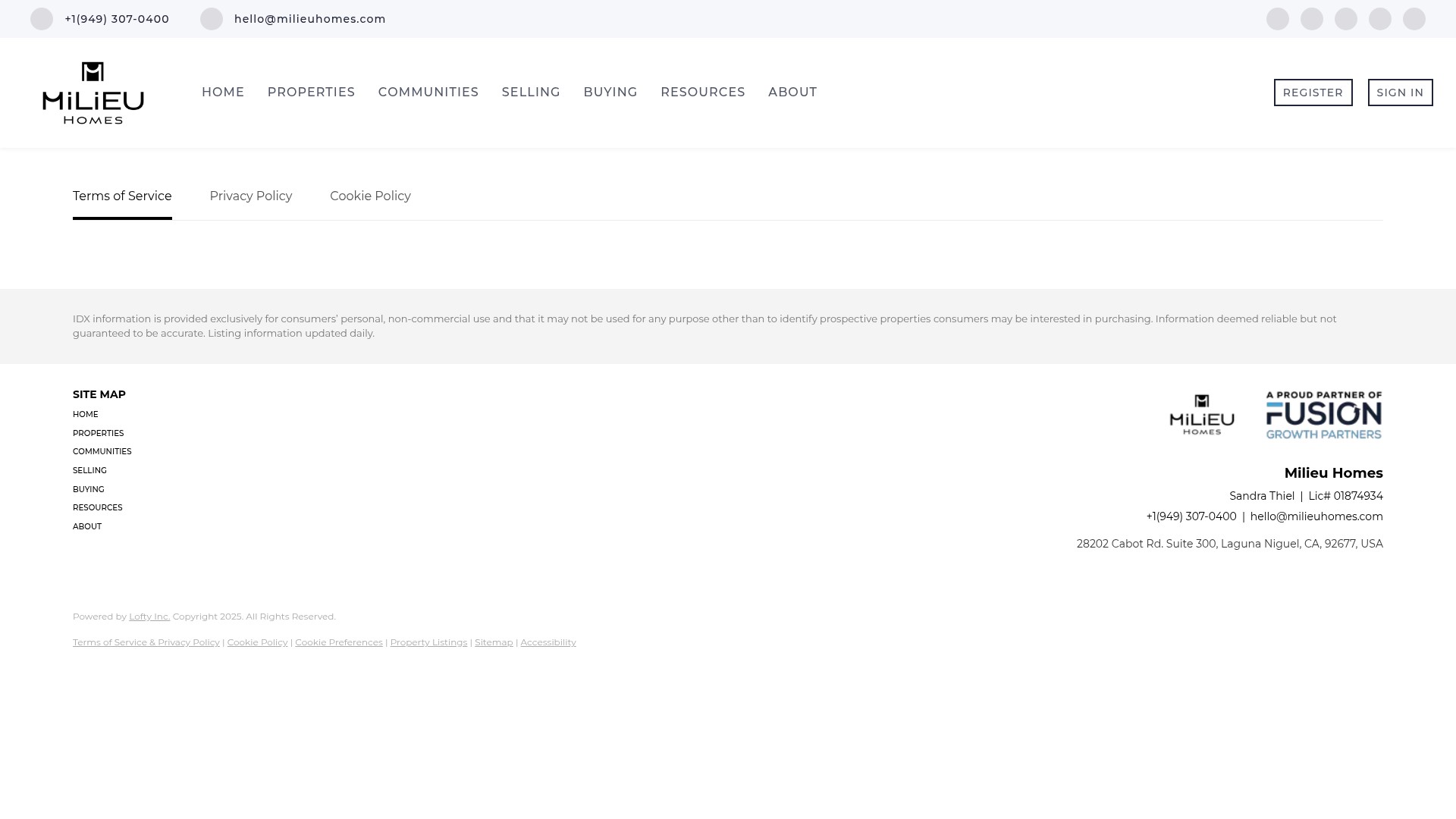Select the Terms of Service tab
This screenshot has width=1456, height=819.
122,196
